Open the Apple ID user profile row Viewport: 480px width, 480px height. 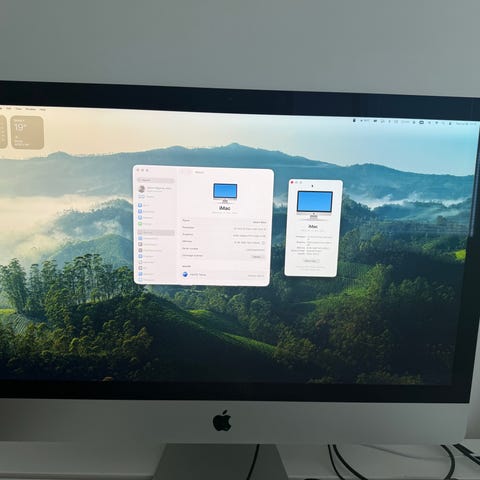pyautogui.click(x=156, y=189)
